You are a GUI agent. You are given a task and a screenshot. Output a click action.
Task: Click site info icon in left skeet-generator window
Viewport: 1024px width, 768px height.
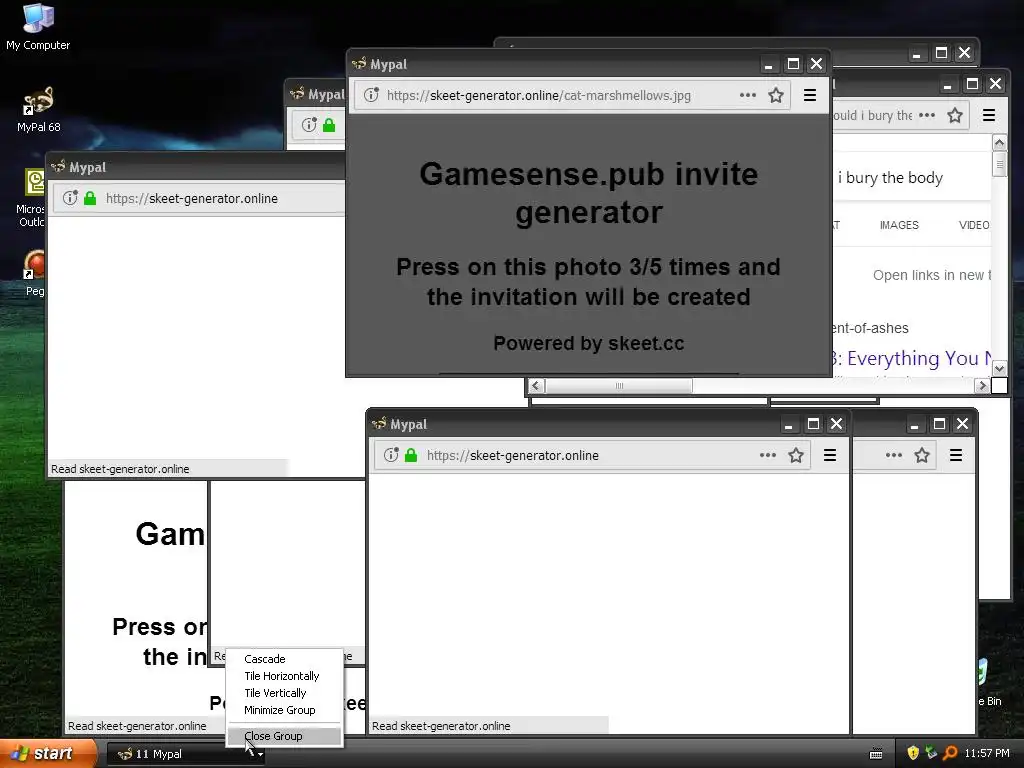coord(70,198)
